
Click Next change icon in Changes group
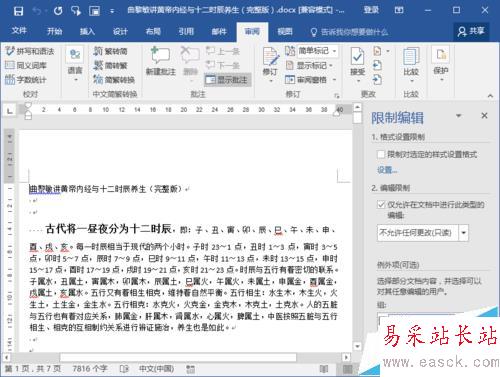pos(377,80)
